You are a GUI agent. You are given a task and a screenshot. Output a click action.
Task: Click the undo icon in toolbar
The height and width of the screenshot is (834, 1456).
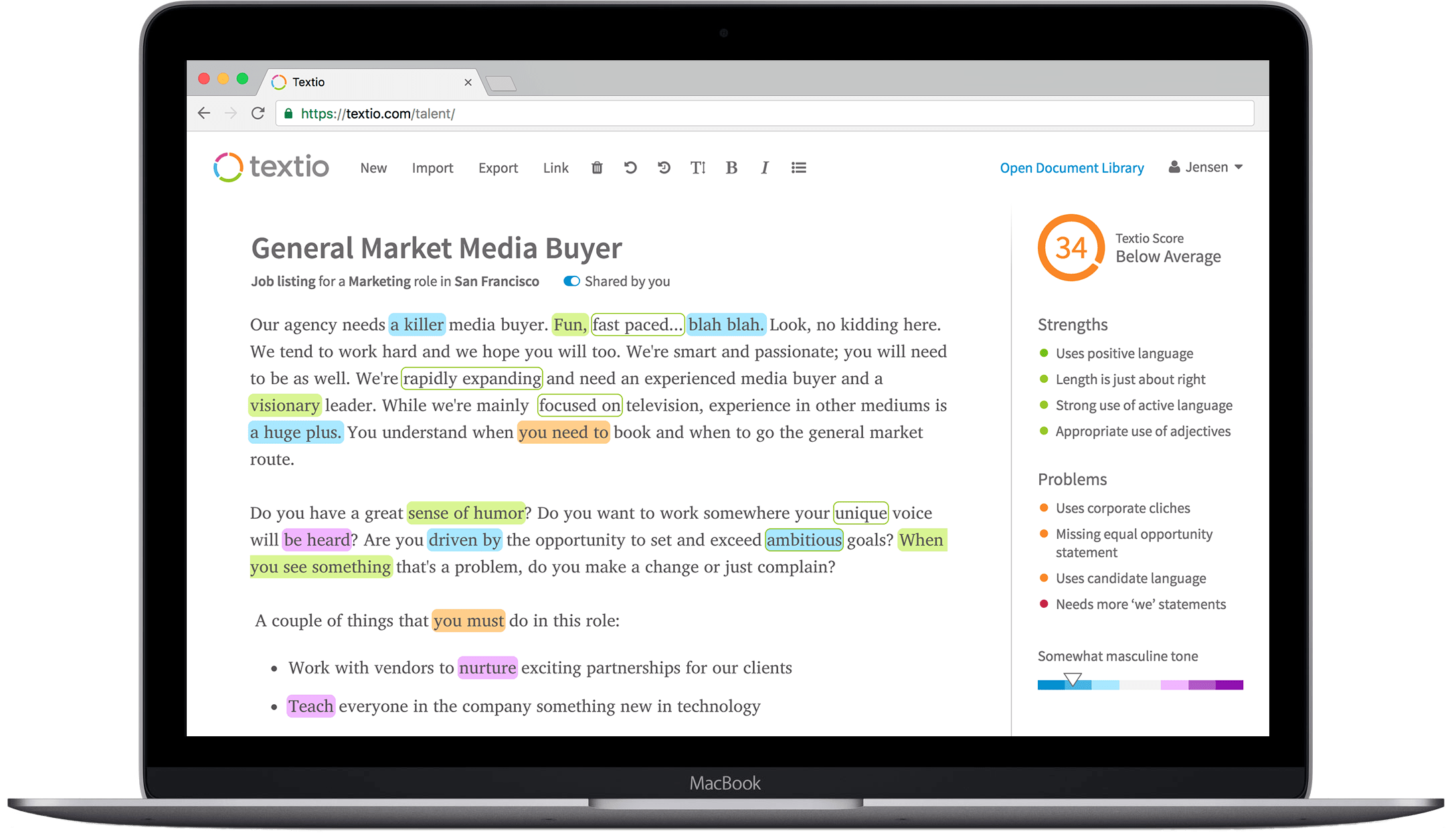point(630,167)
